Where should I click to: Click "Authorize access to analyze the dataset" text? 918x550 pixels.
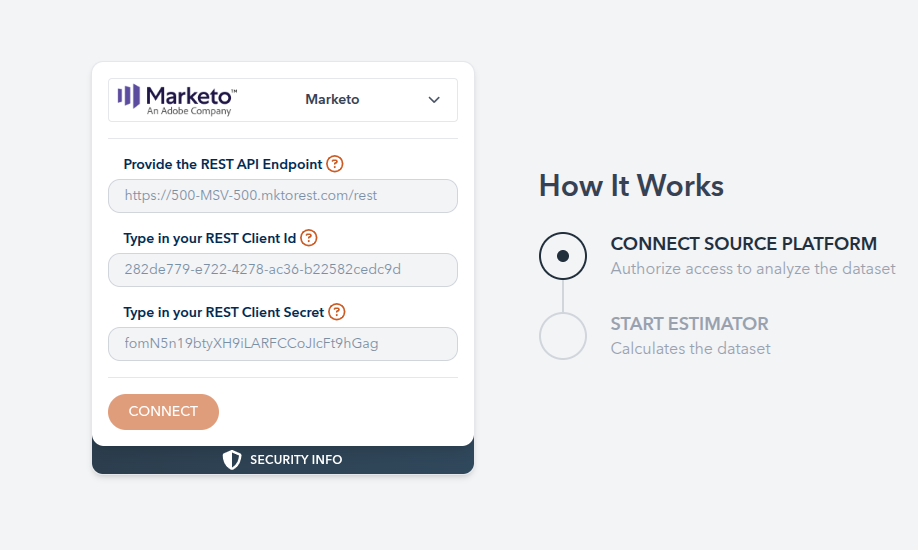click(752, 269)
